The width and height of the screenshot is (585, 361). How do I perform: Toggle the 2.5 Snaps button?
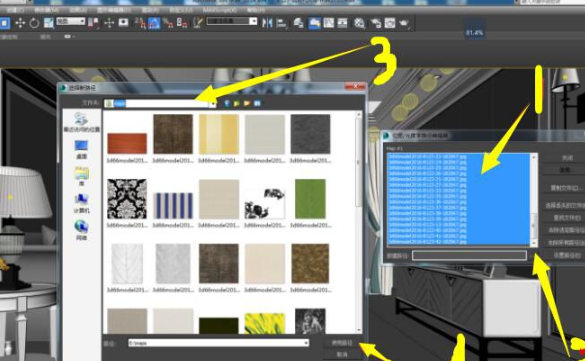pyautogui.click(x=140, y=23)
